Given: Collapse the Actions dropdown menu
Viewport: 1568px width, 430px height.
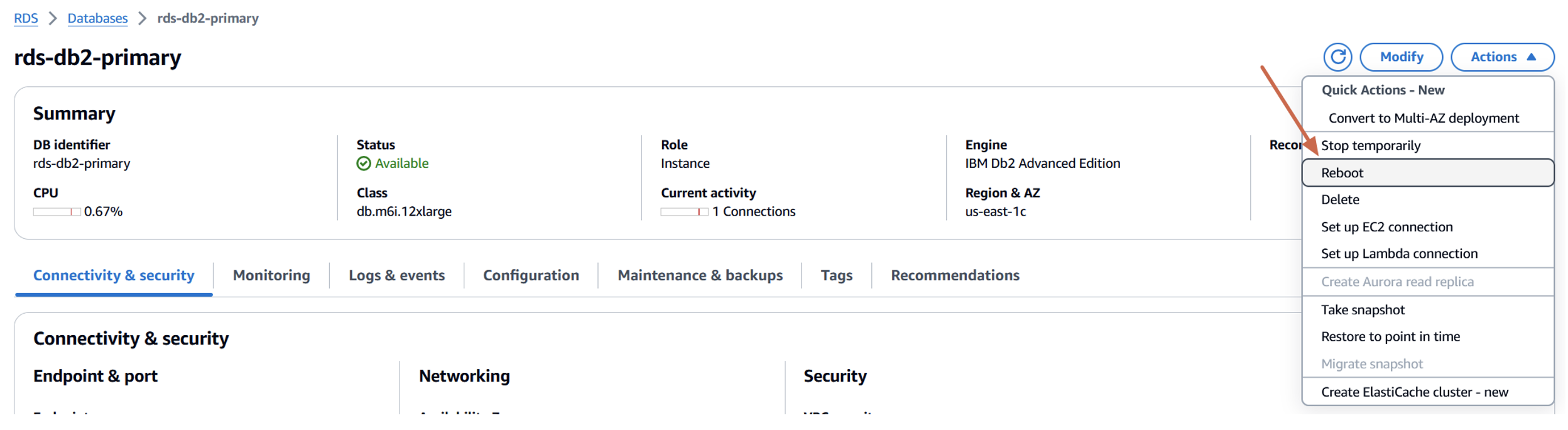Looking at the screenshot, I should coord(1501,57).
